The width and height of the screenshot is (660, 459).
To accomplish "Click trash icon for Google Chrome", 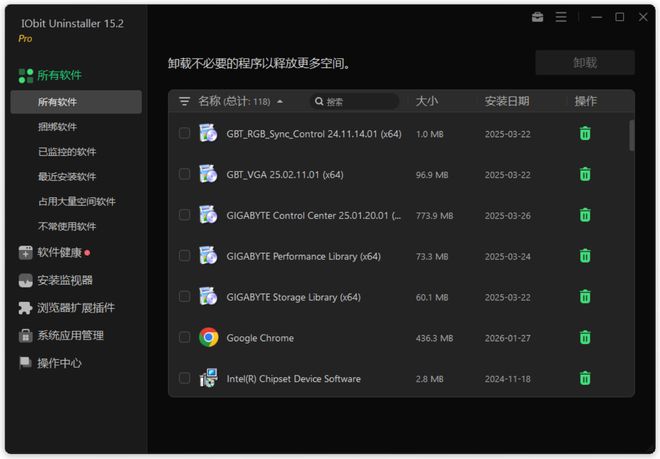I will tap(585, 338).
